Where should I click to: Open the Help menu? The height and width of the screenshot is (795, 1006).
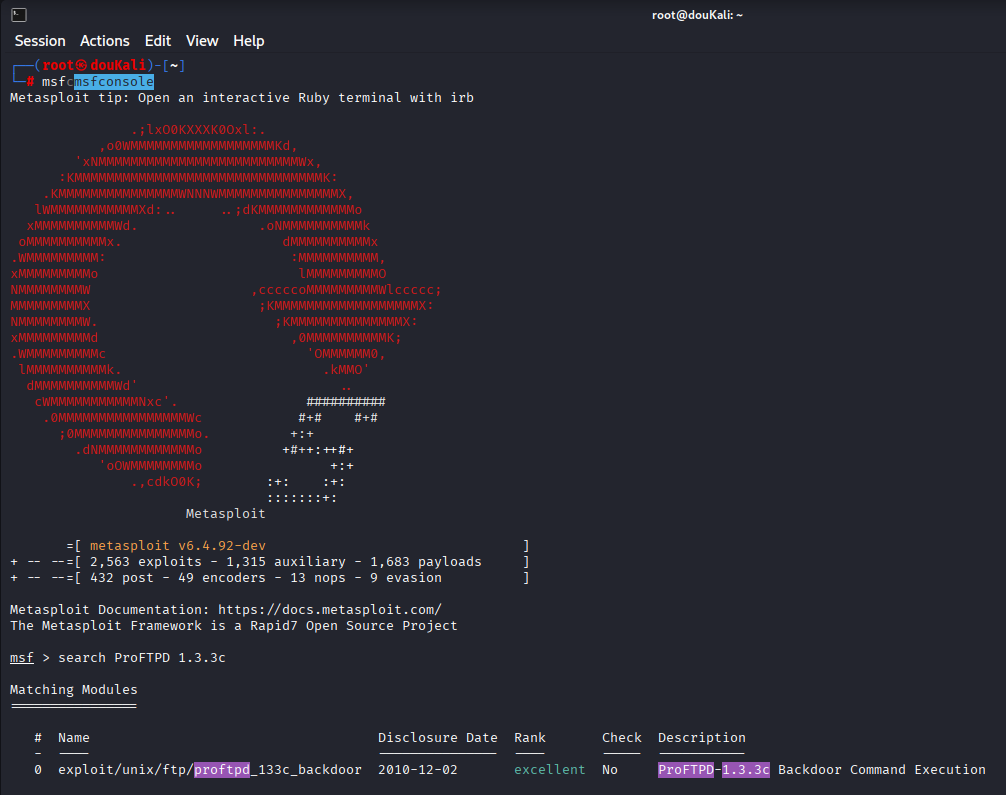(x=249, y=41)
